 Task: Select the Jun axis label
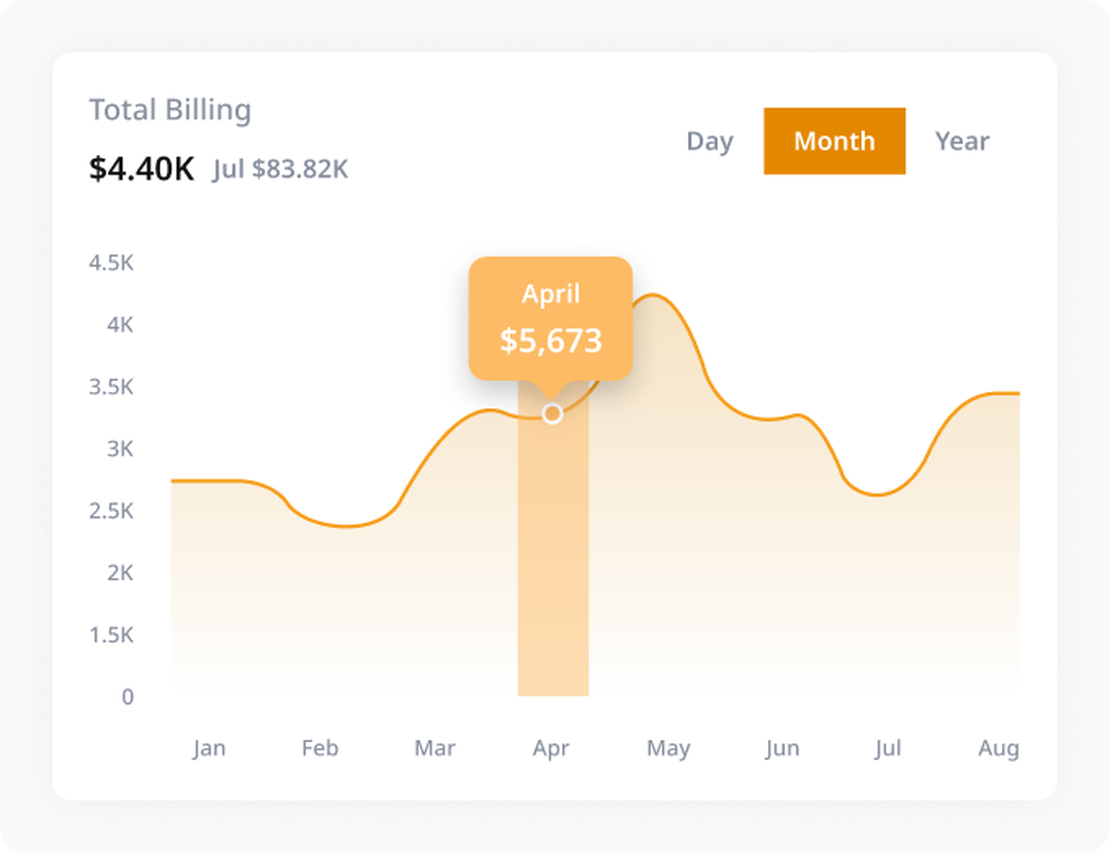click(783, 747)
